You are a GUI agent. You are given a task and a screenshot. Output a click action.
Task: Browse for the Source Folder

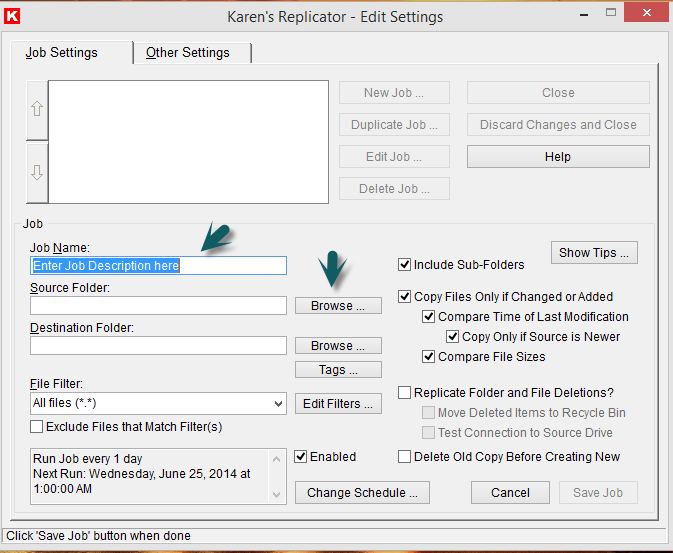tap(338, 306)
